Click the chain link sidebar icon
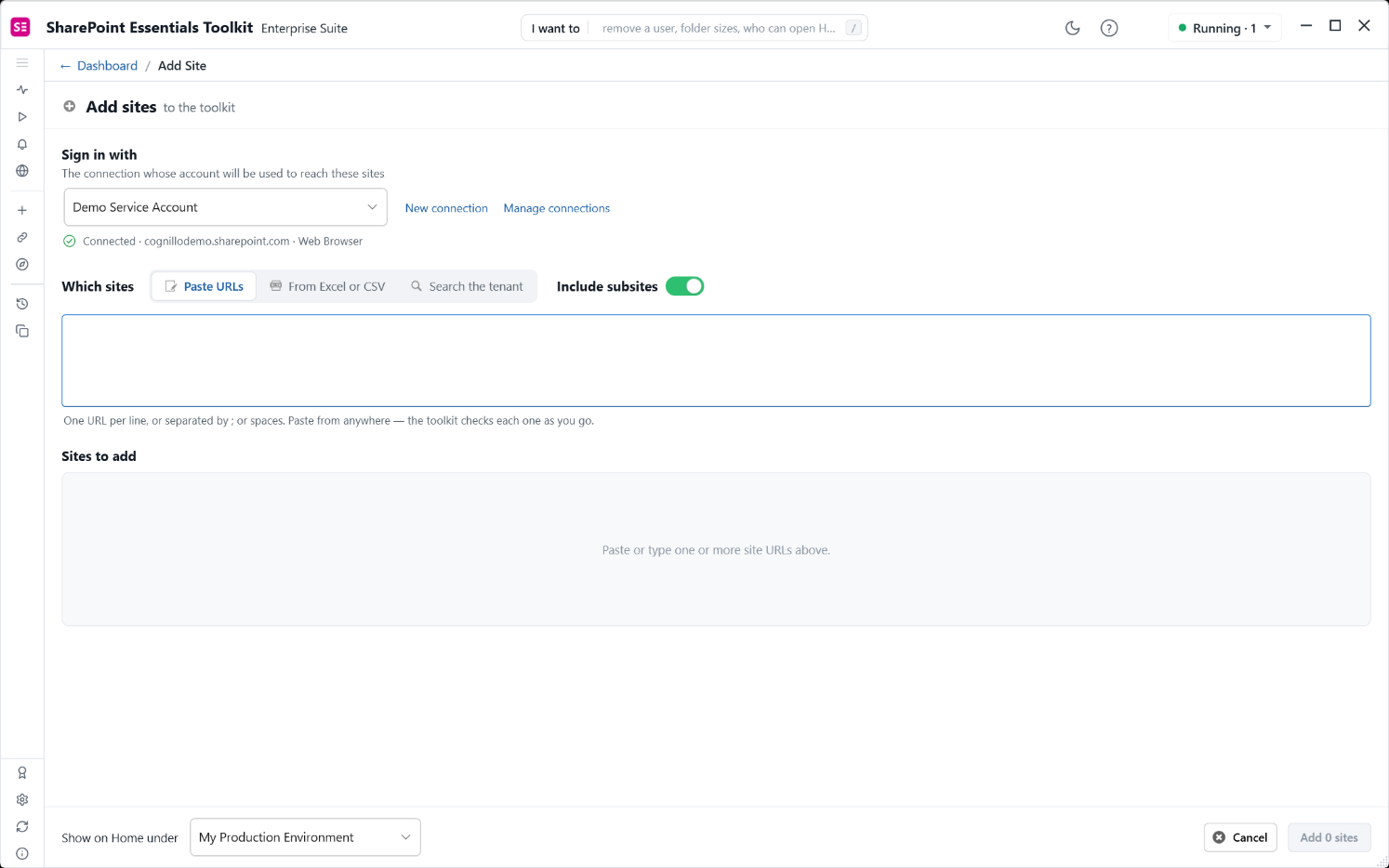The width and height of the screenshot is (1389, 868). click(x=22, y=237)
